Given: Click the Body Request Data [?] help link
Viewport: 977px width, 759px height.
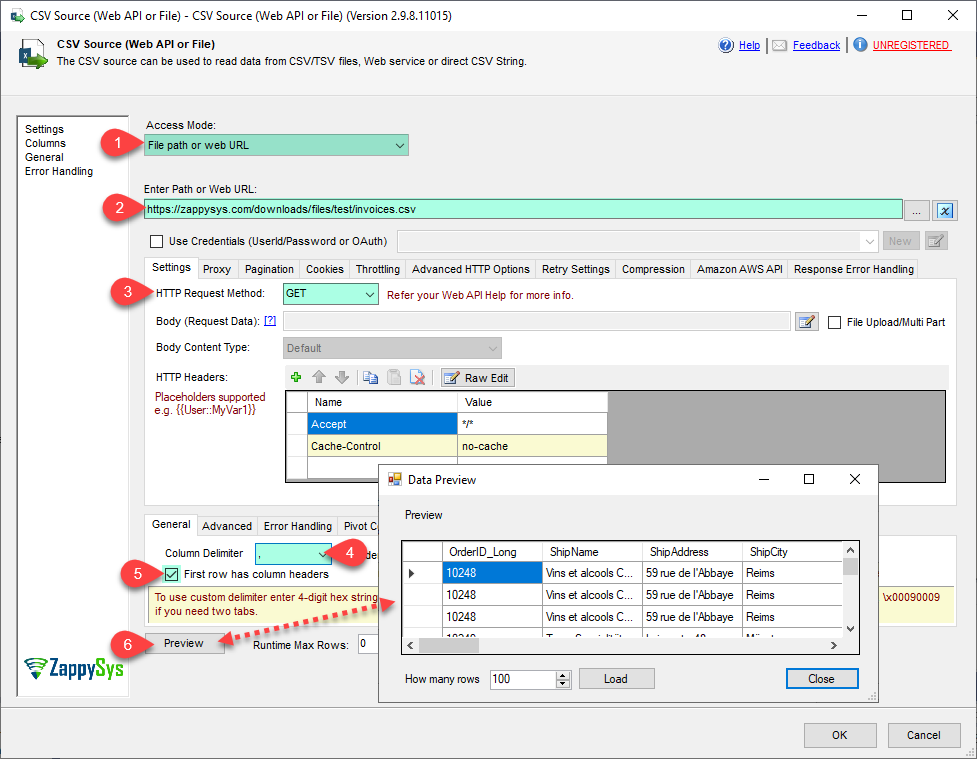Looking at the screenshot, I should pos(270,320).
